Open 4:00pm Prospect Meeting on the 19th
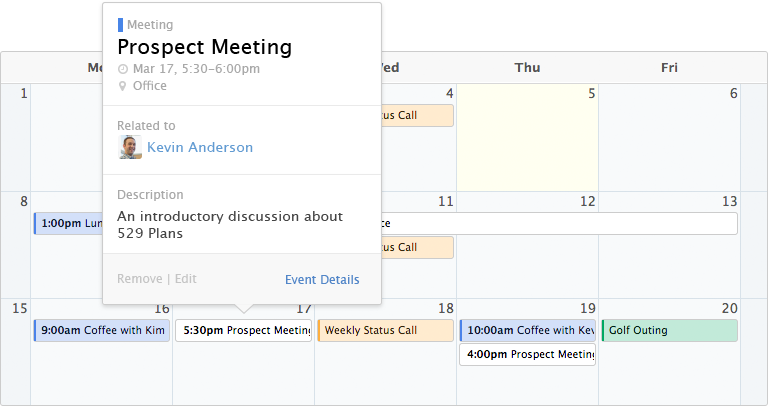 coord(528,355)
